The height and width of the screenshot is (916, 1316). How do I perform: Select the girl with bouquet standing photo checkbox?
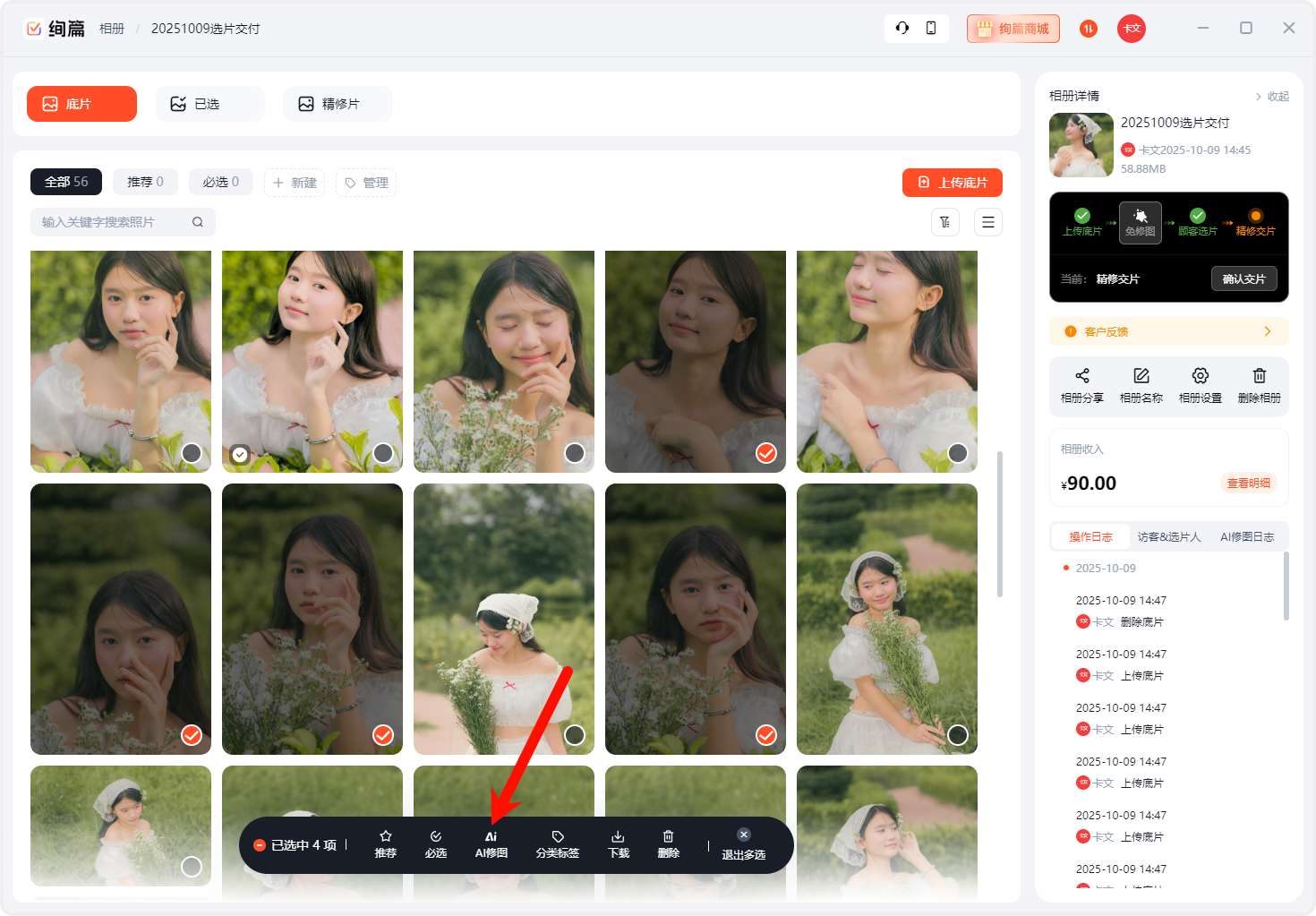point(958,735)
